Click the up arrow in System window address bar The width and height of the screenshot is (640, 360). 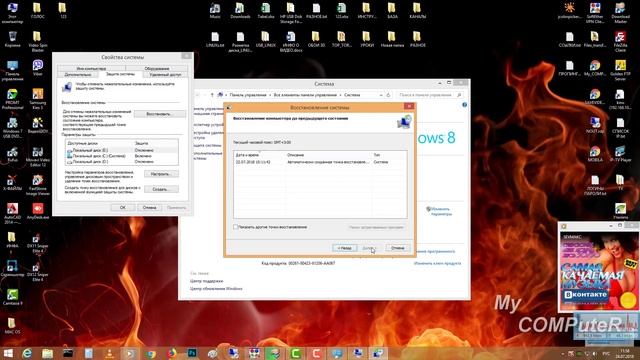point(212,95)
